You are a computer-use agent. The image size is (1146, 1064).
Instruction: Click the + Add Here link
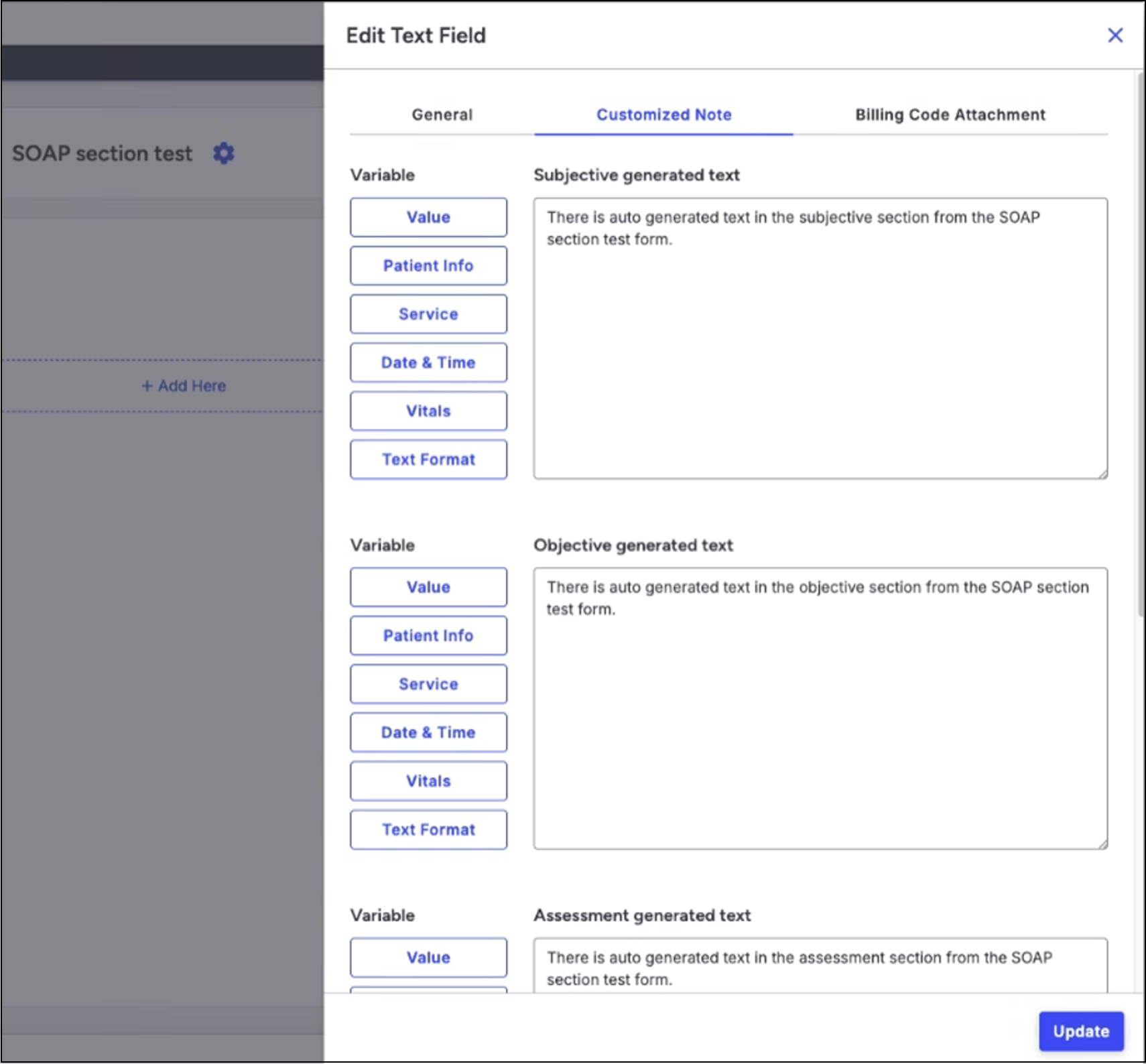(184, 386)
